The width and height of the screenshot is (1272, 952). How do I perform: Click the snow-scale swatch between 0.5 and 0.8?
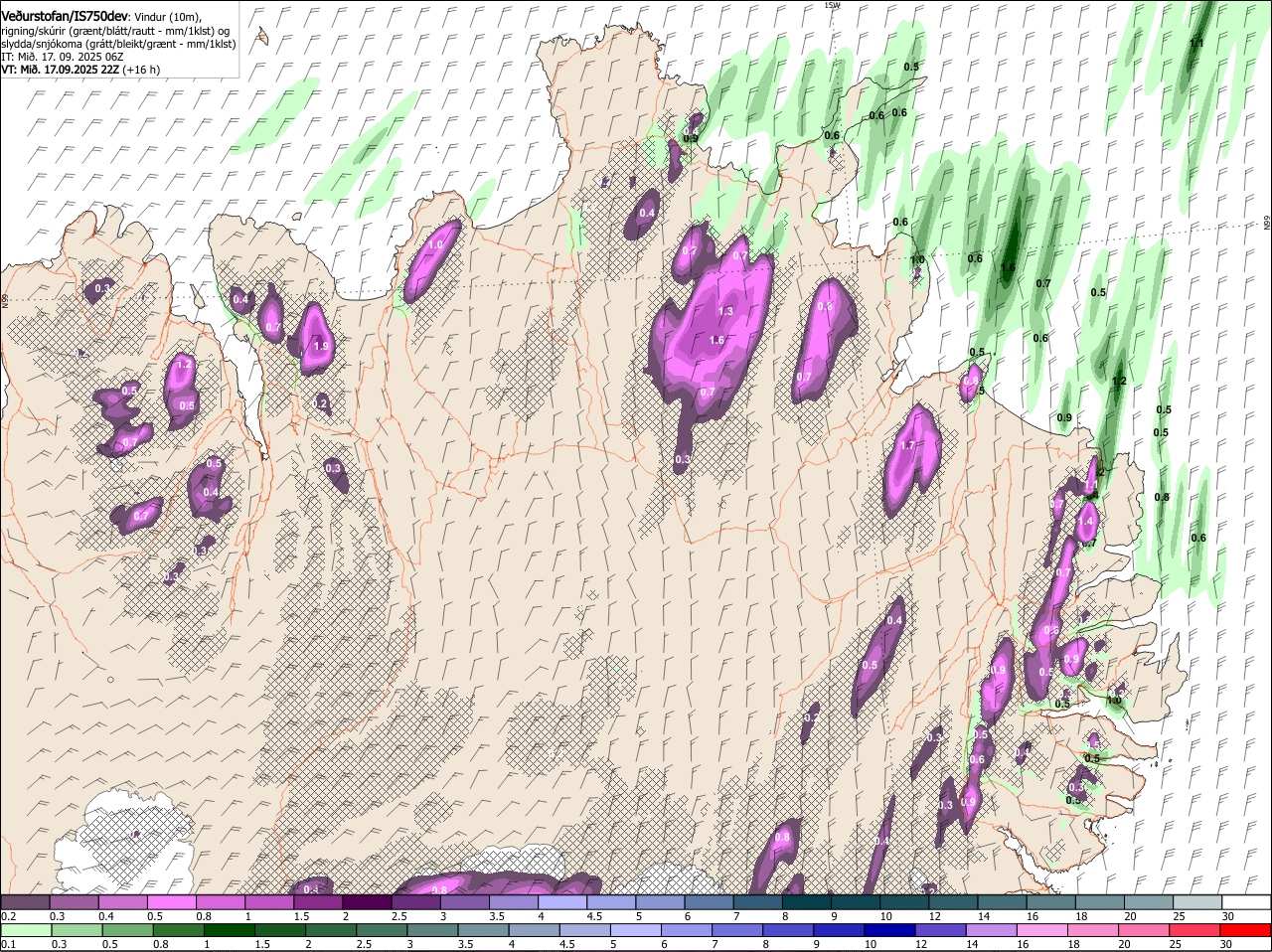[171, 902]
